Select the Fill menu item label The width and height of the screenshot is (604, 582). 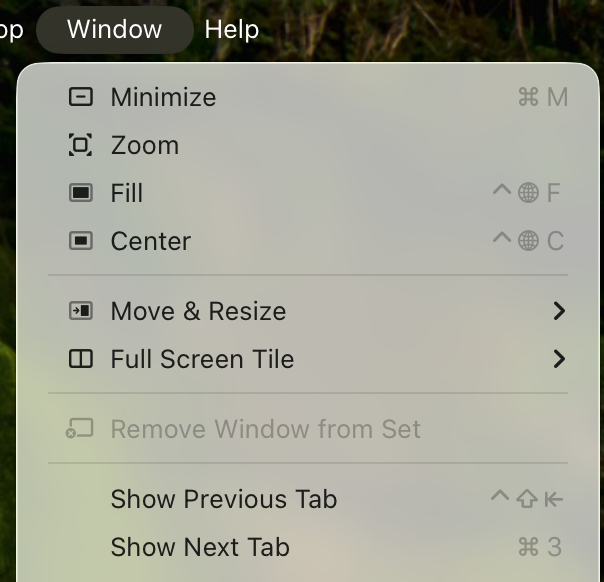tap(127, 193)
